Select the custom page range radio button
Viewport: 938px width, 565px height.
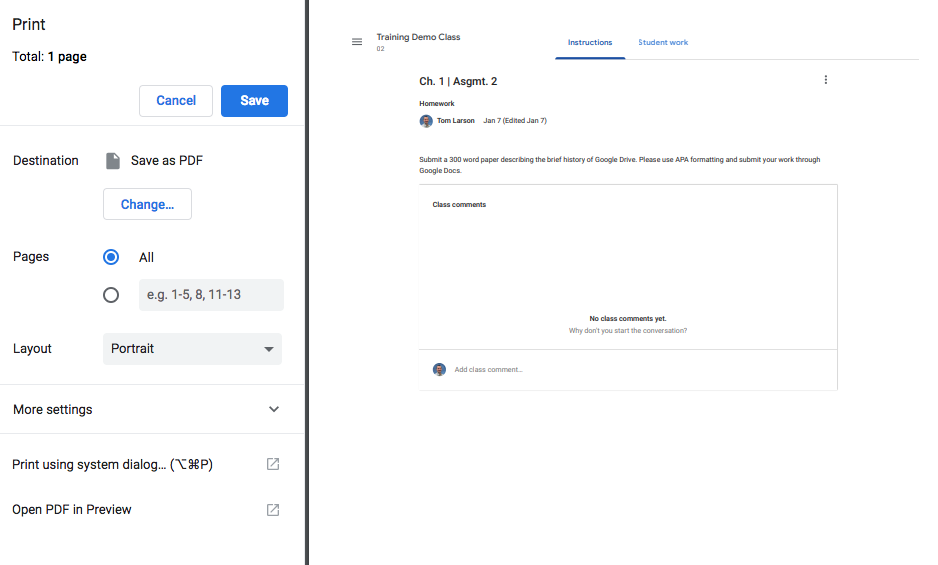[111, 295]
